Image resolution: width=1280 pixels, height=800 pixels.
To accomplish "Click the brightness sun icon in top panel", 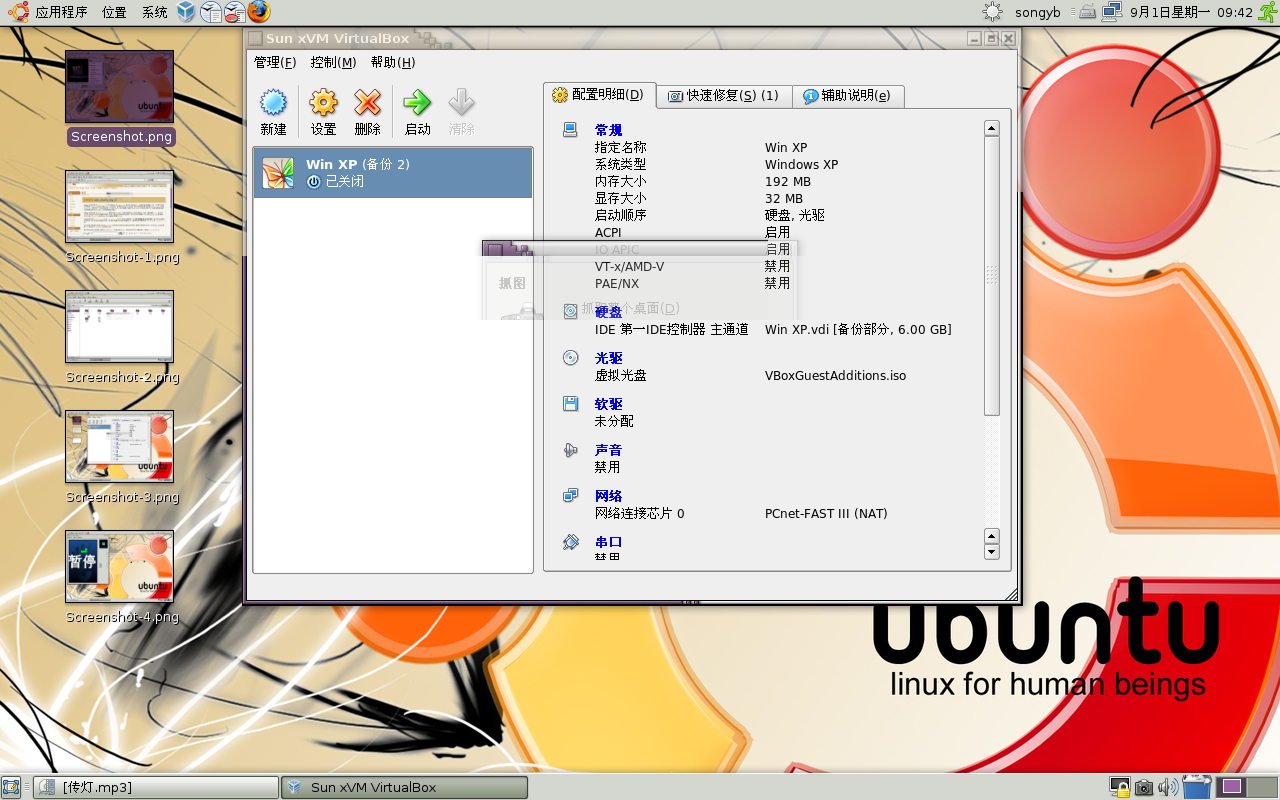I will tap(992, 12).
